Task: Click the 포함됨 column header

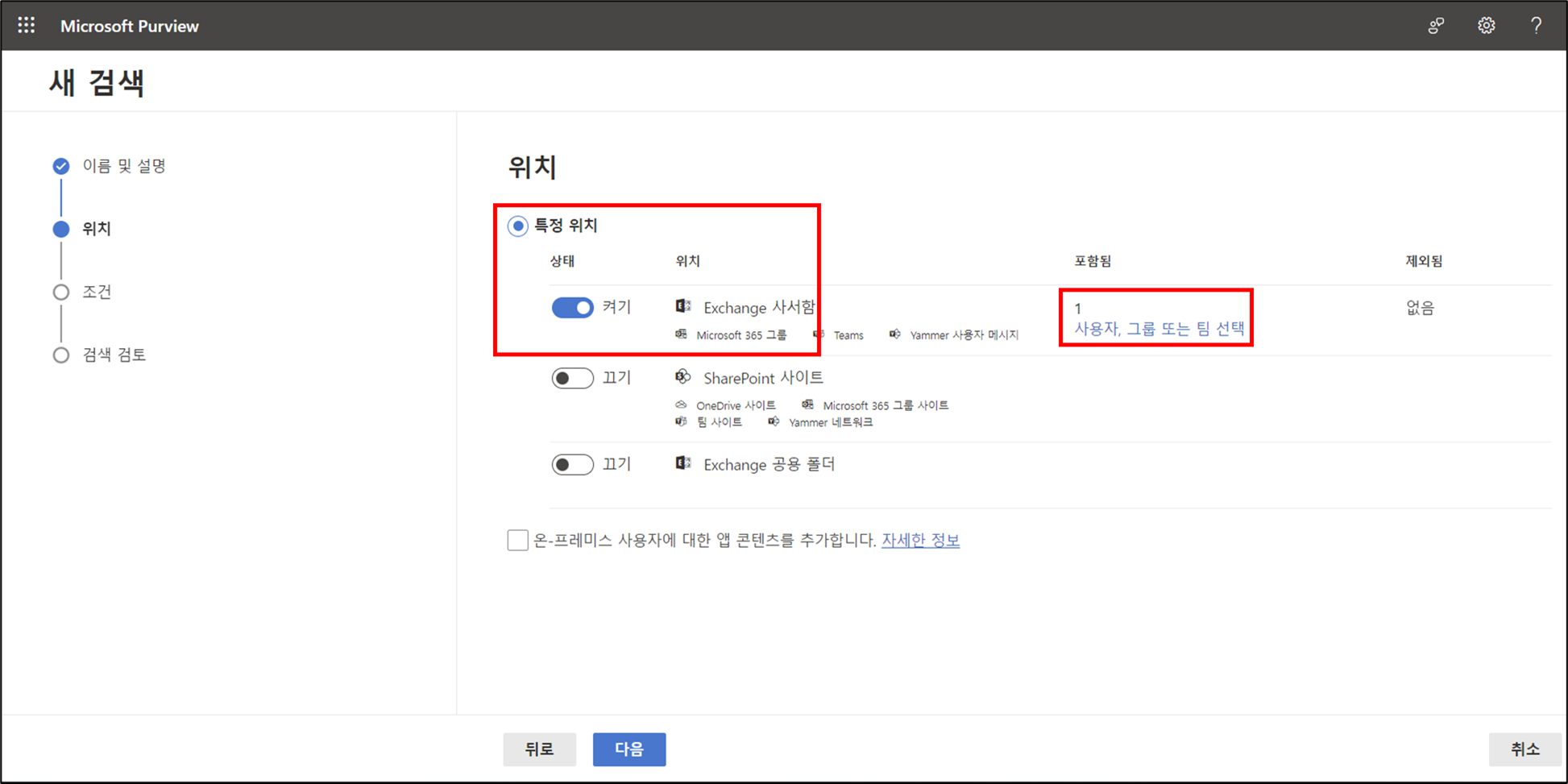Action: (1093, 261)
